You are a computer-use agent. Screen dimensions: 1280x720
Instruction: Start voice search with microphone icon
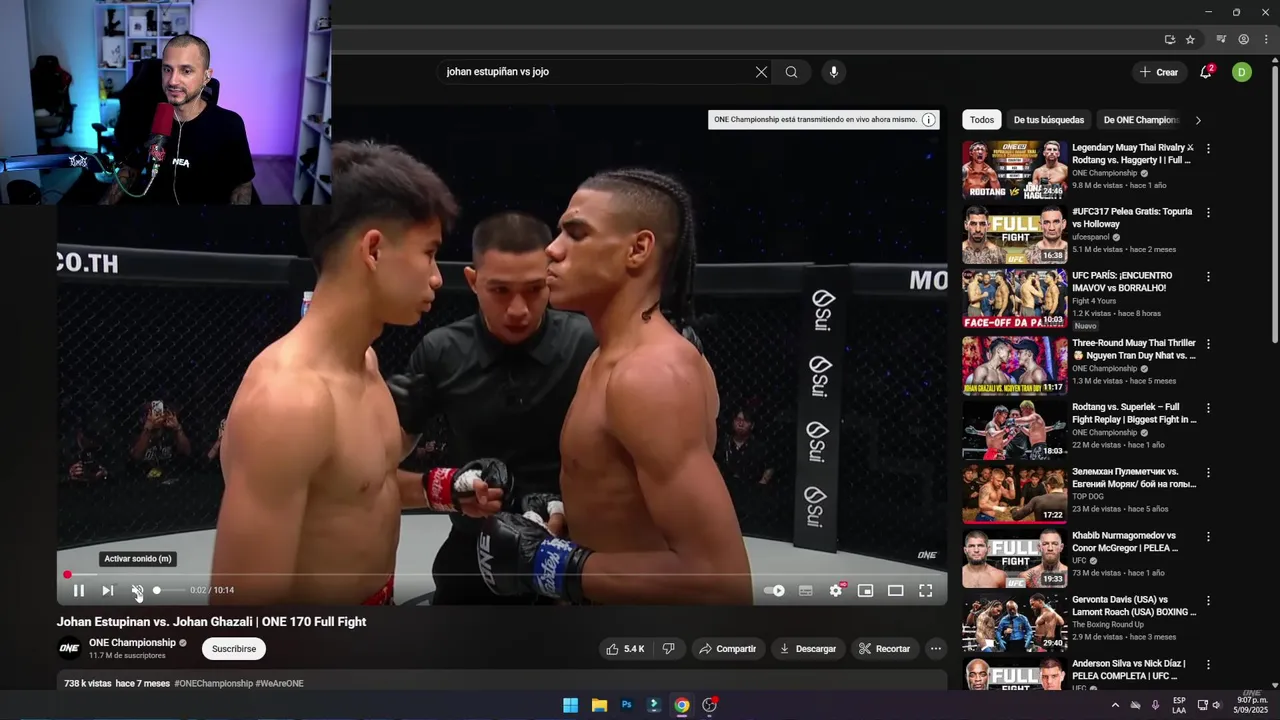point(833,72)
